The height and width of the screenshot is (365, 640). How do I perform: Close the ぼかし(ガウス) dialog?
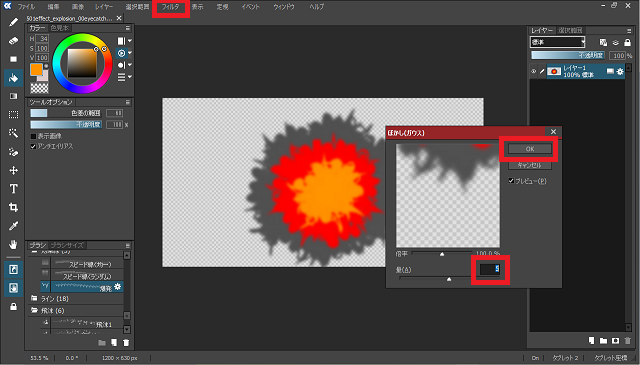coord(553,131)
